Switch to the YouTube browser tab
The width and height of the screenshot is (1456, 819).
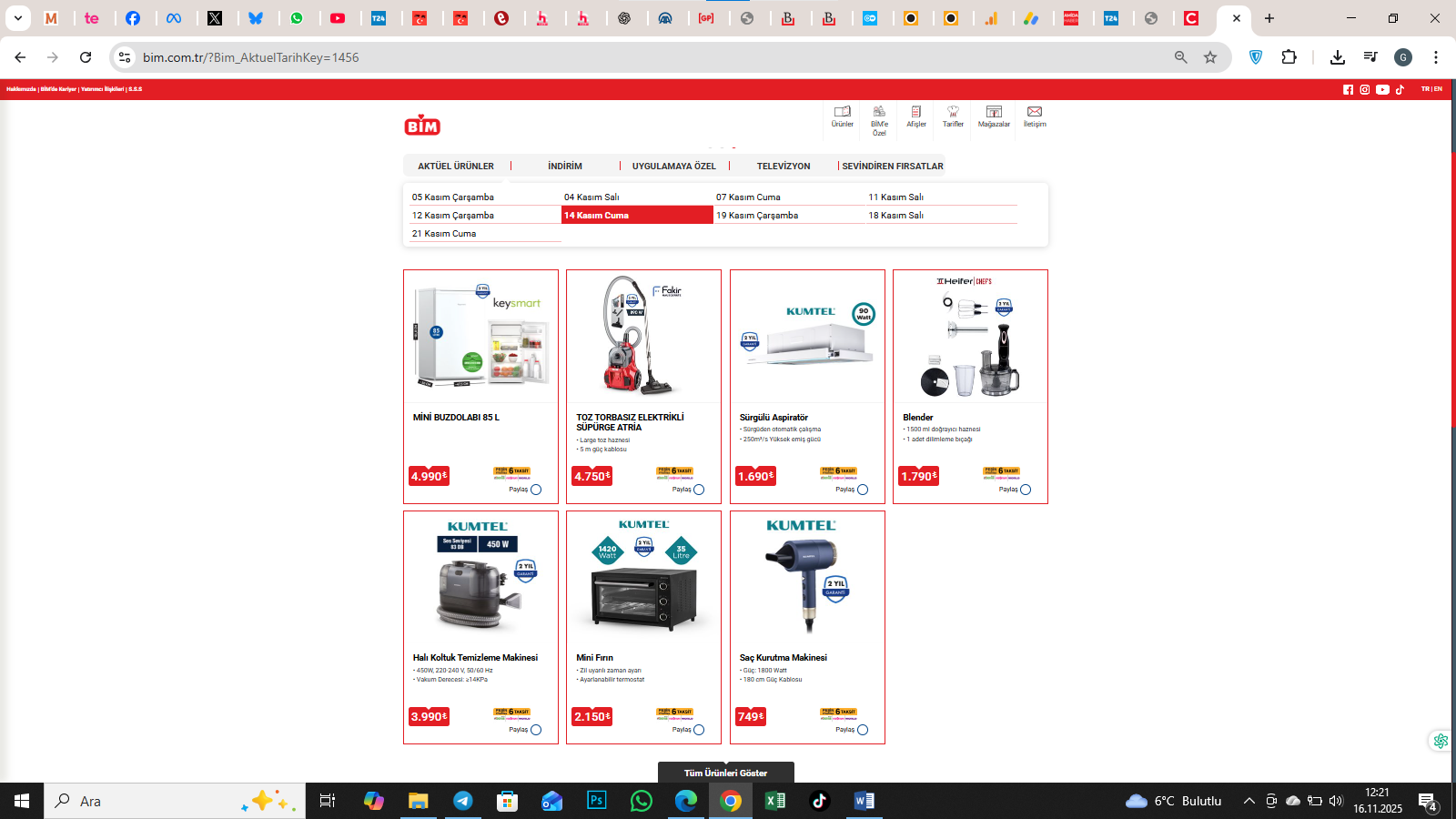click(338, 18)
